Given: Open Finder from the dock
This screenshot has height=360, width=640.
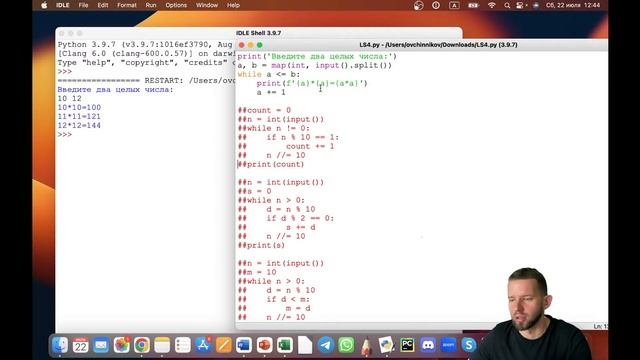Looking at the screenshot, I should tap(60, 345).
